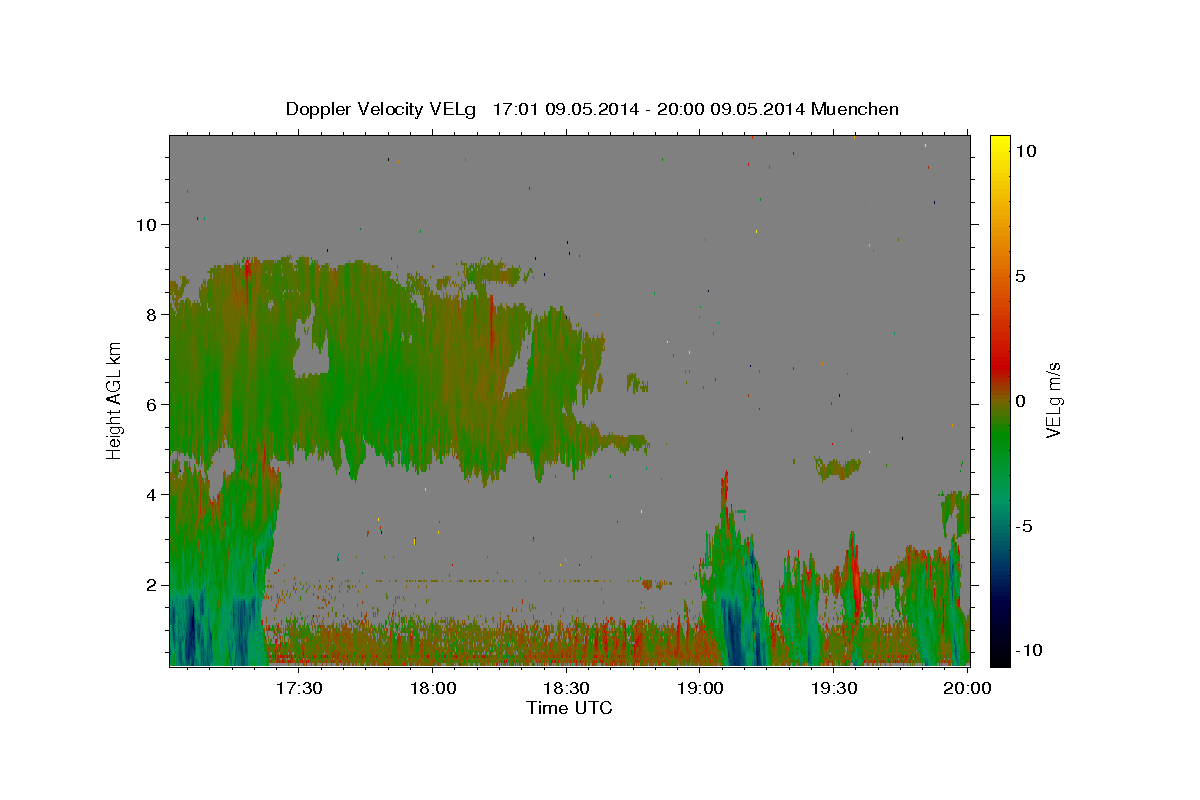This screenshot has height=800, width=1200.
Task: Click the yellow top of the colorbar
Action: point(1000,145)
